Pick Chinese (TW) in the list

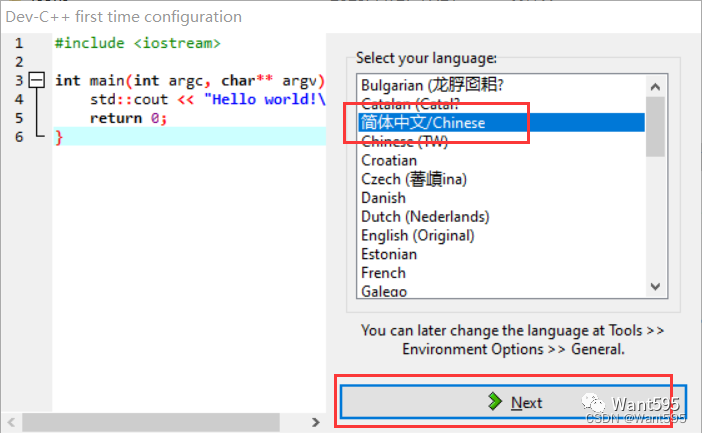tap(501, 141)
